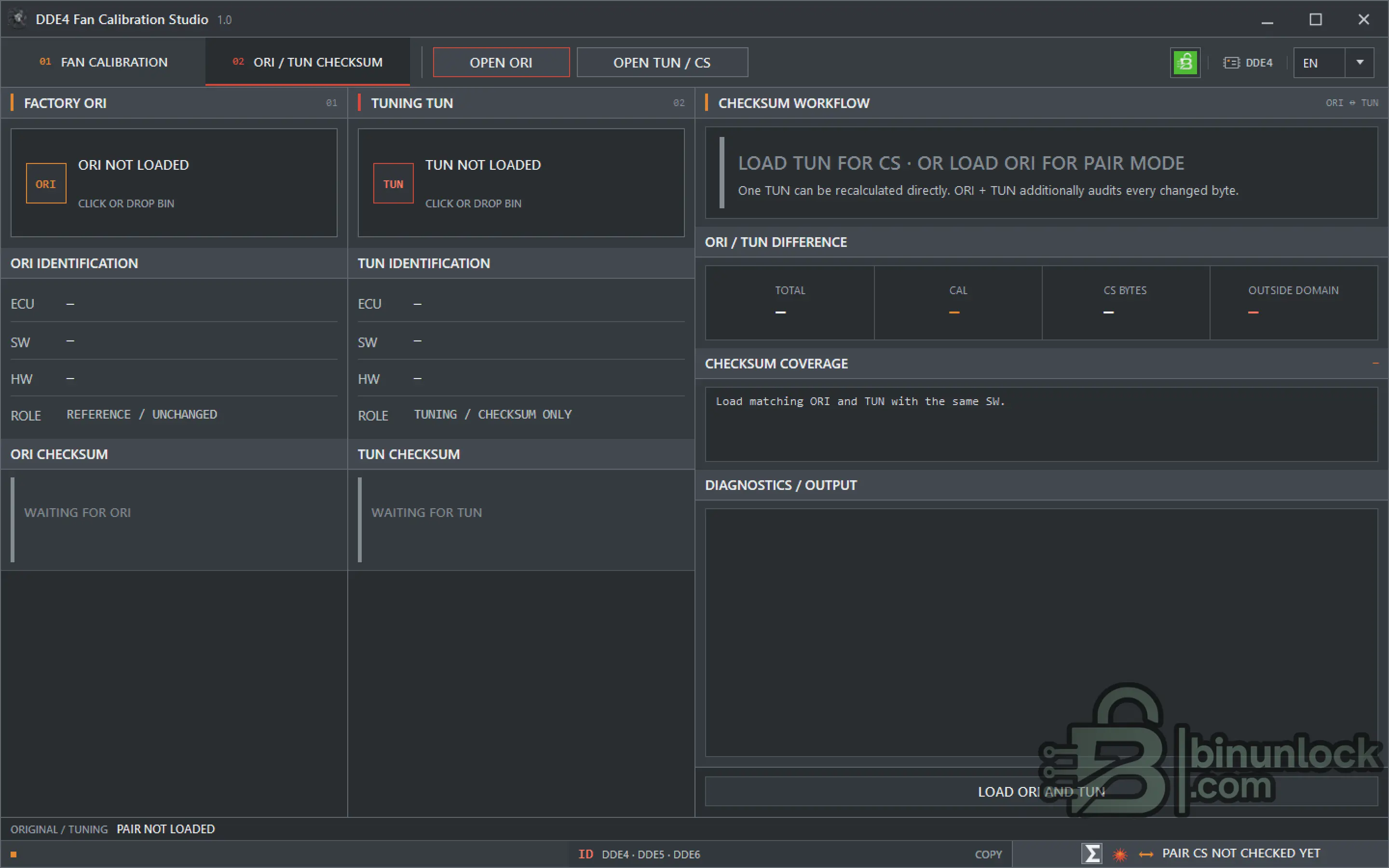1389x868 pixels.
Task: Click the HW row under TUN Identification
Action: (x=521, y=379)
